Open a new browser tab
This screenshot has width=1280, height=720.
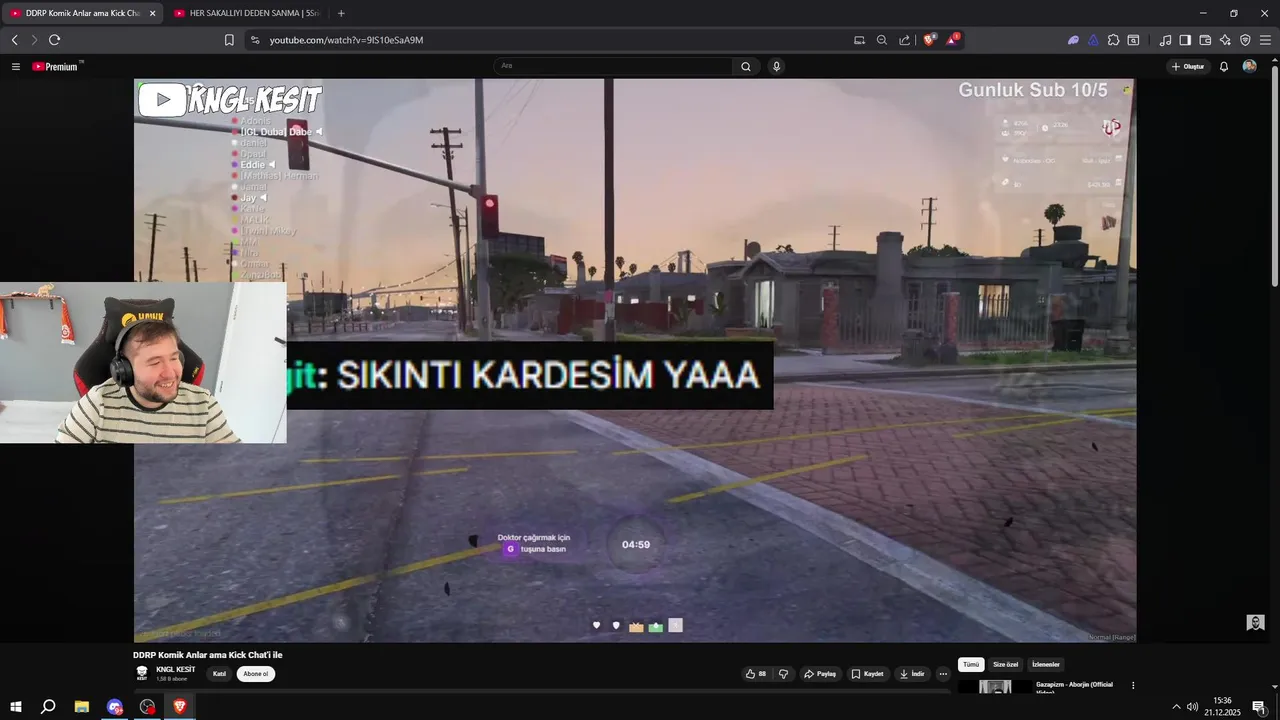coord(341,13)
